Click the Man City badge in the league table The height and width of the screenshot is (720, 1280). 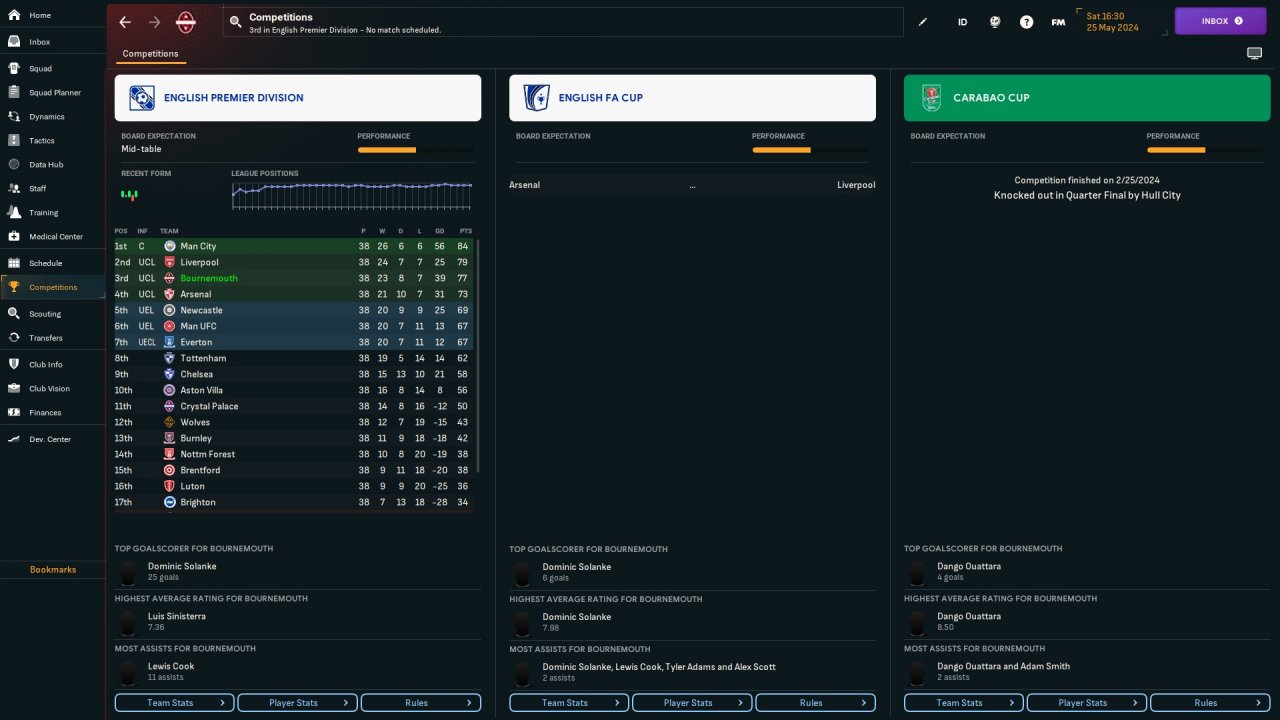click(170, 246)
